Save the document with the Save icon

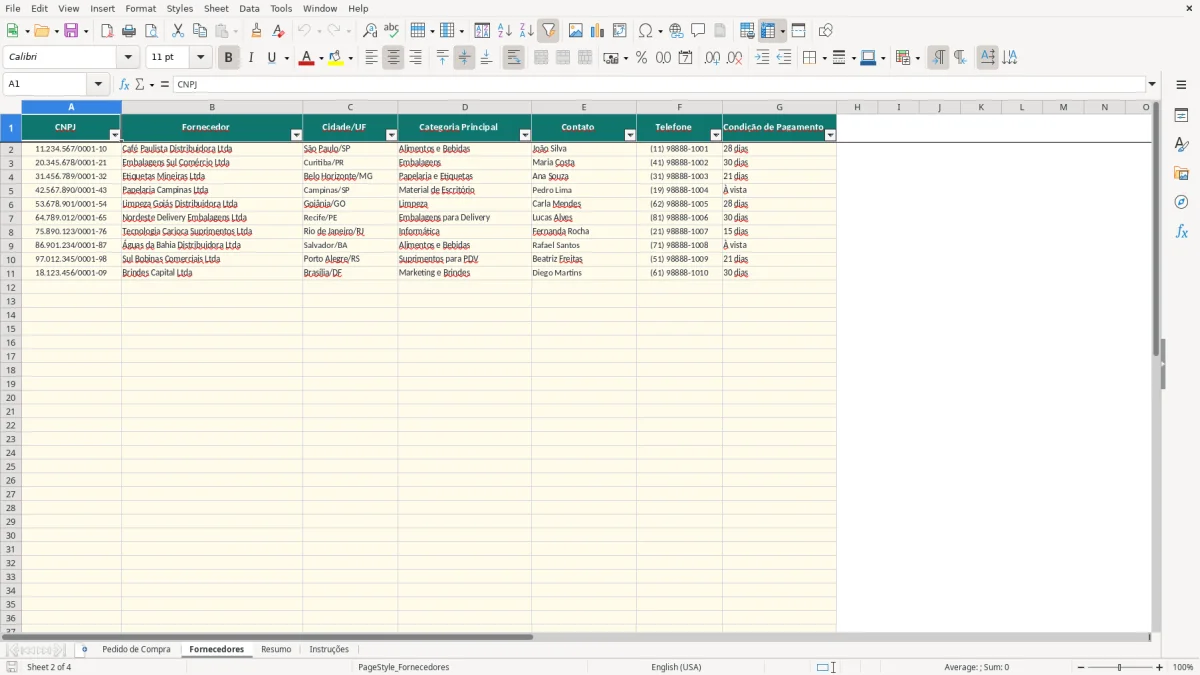(71, 31)
